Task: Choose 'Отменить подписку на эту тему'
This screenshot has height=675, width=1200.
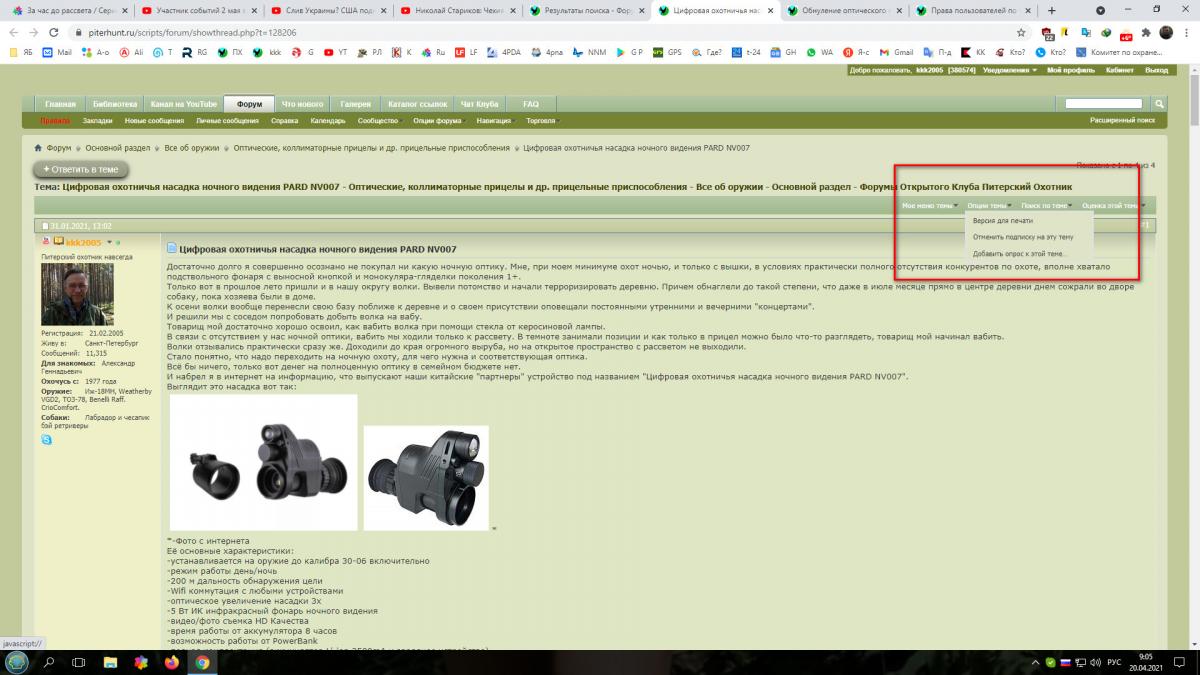Action: coord(1023,237)
